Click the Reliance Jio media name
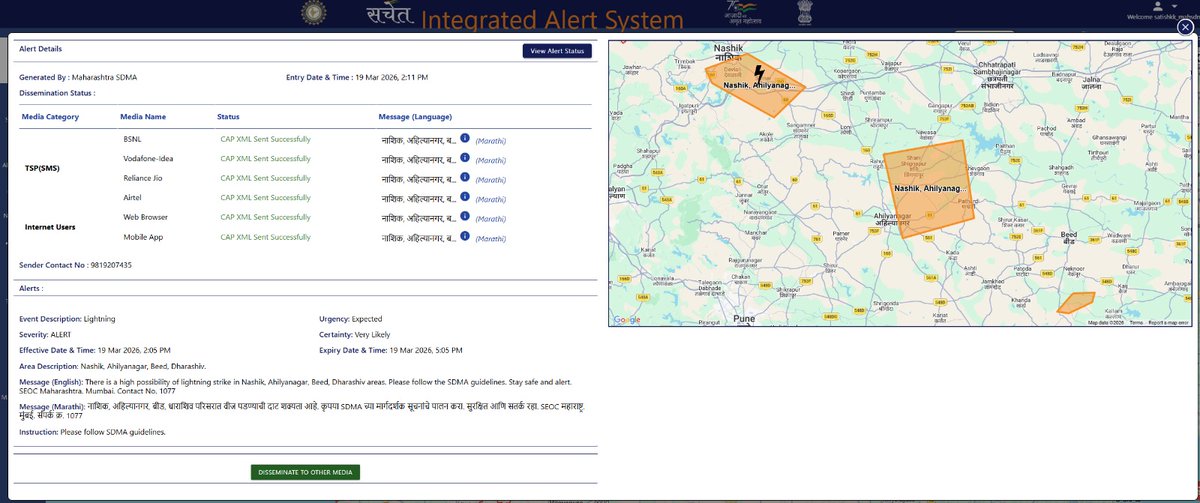The image size is (1200, 503). click(x=144, y=178)
